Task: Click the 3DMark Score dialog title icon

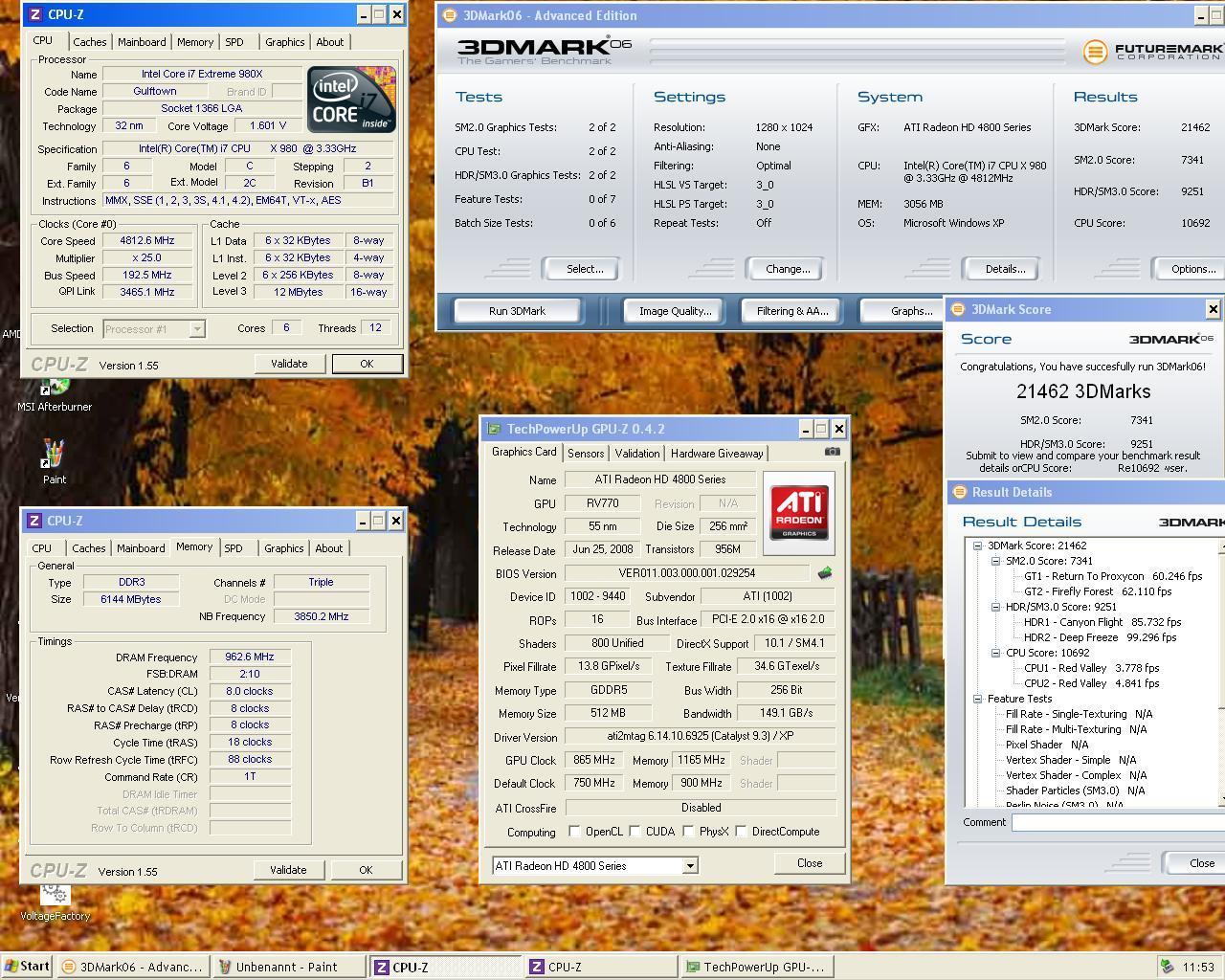Action: pos(957,309)
